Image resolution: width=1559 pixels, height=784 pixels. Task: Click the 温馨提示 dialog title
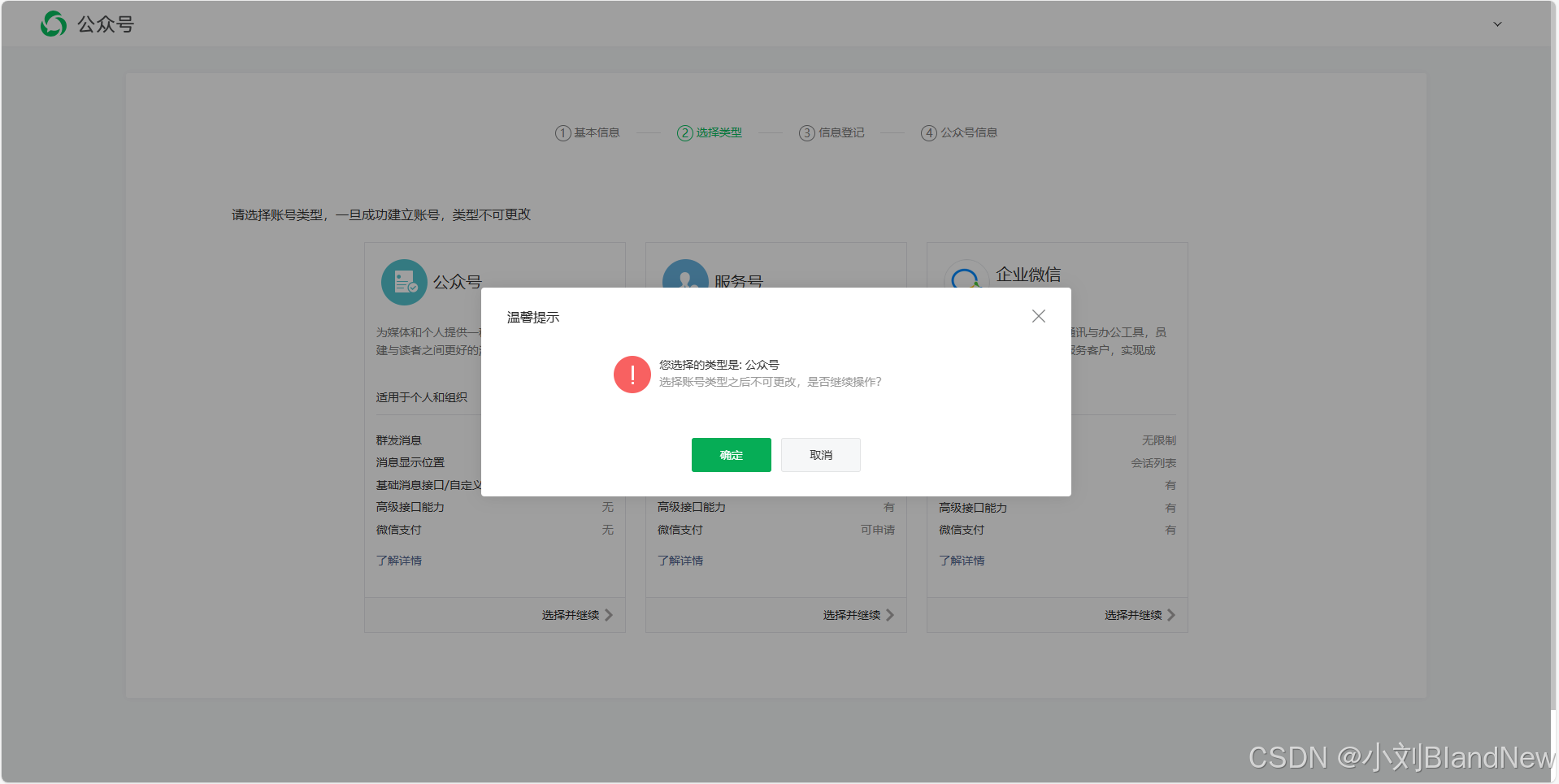coord(533,318)
